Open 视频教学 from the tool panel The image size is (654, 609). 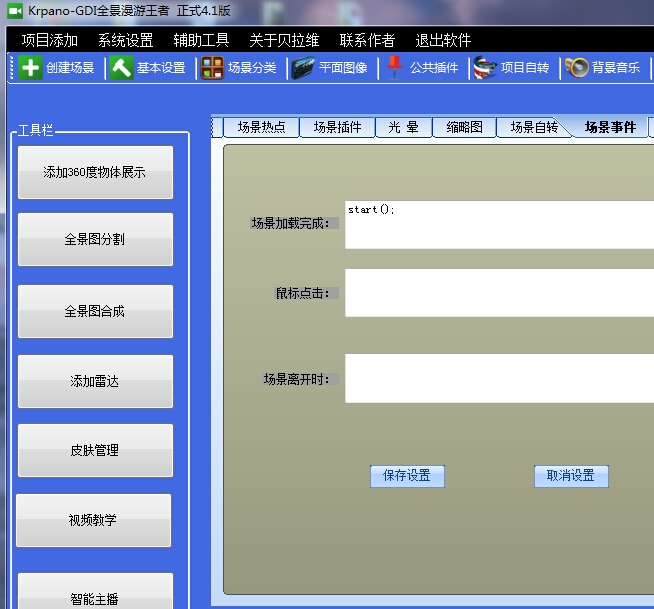click(x=93, y=520)
